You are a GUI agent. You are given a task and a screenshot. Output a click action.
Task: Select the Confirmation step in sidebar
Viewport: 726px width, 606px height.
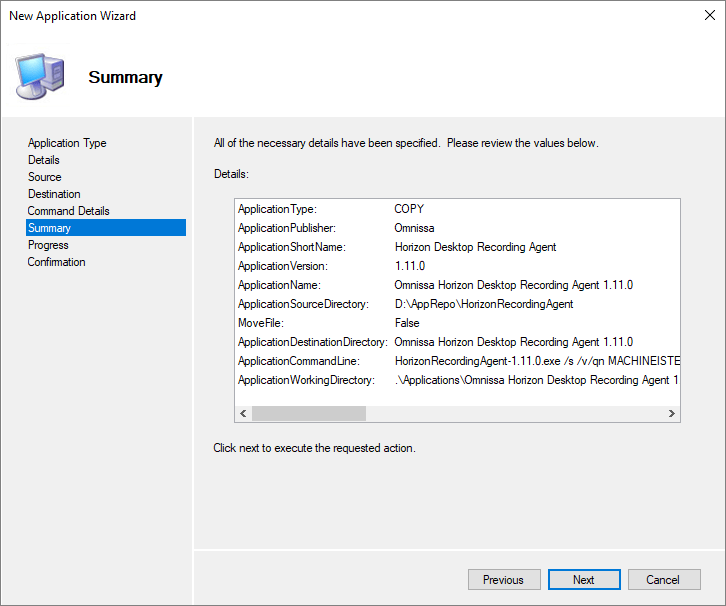[x=57, y=262]
